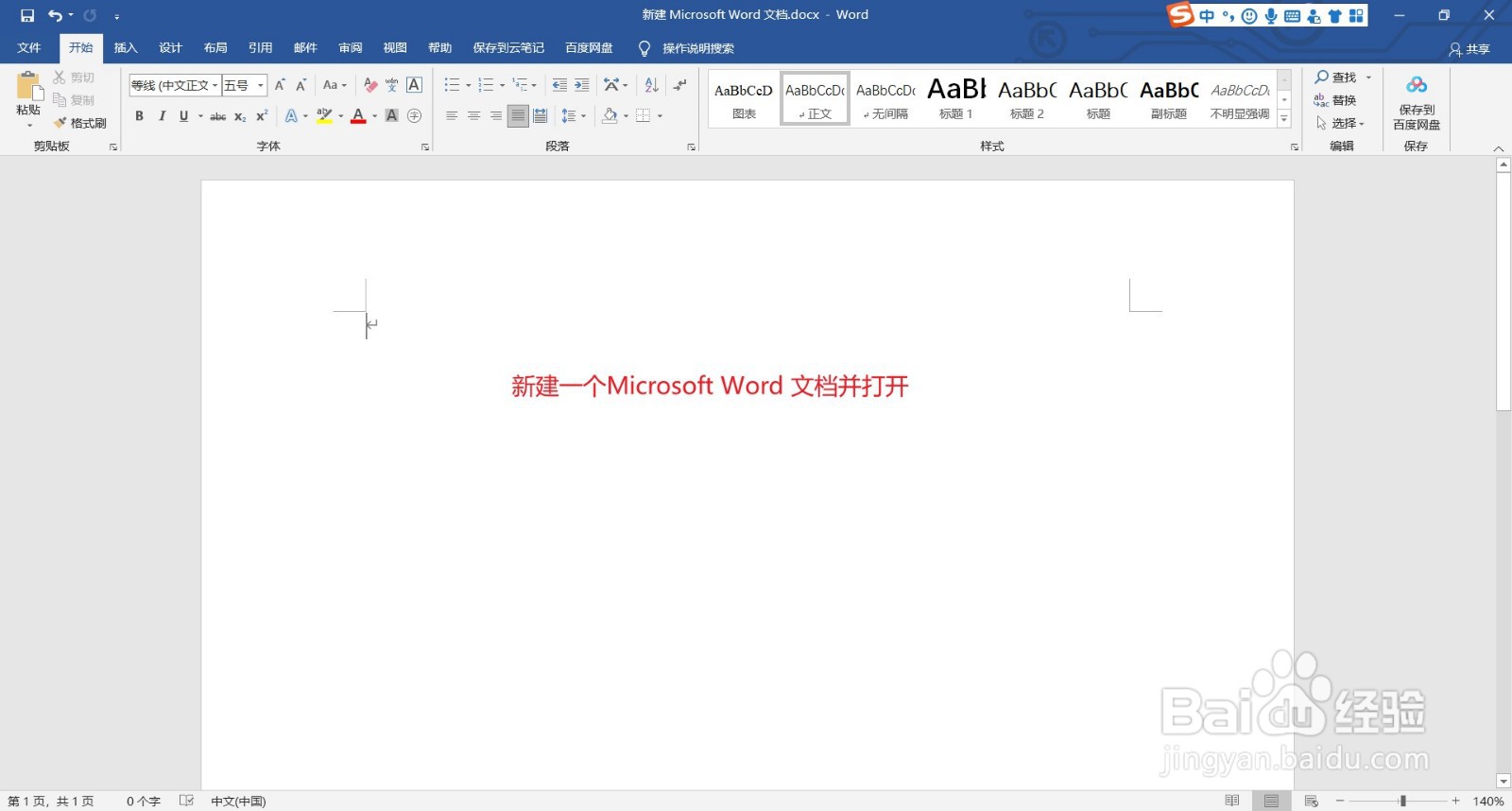This screenshot has width=1512, height=811.
Task: Click the zoom slider handle
Action: 1403,801
